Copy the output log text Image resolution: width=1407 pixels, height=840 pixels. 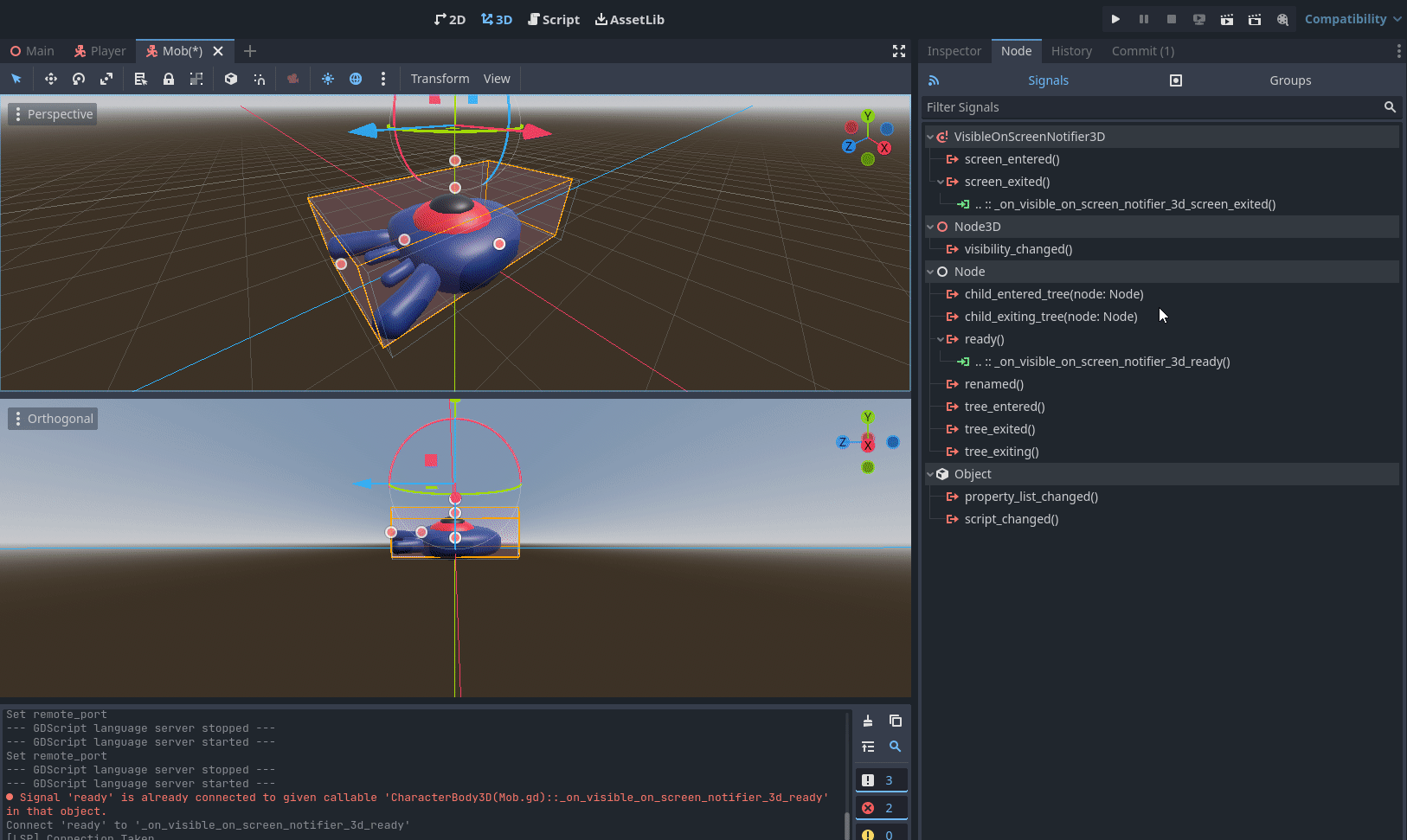click(x=895, y=721)
